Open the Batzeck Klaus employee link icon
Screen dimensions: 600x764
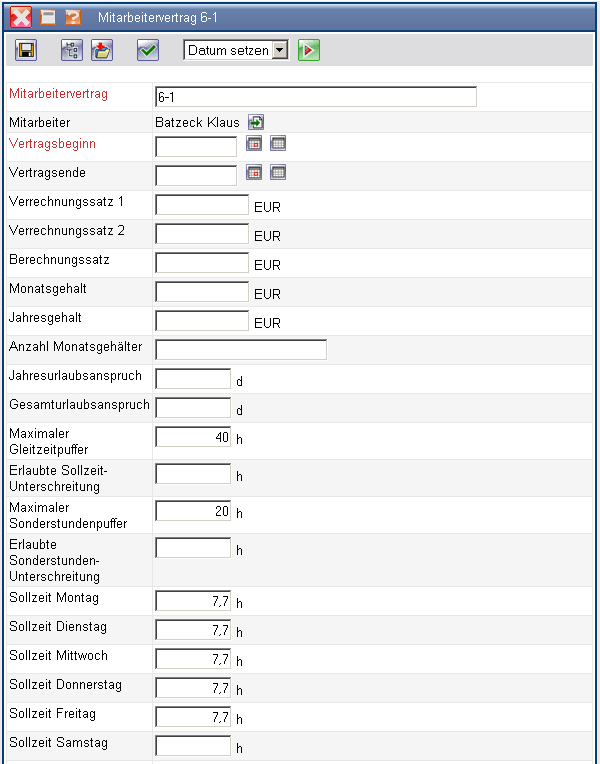coord(256,122)
